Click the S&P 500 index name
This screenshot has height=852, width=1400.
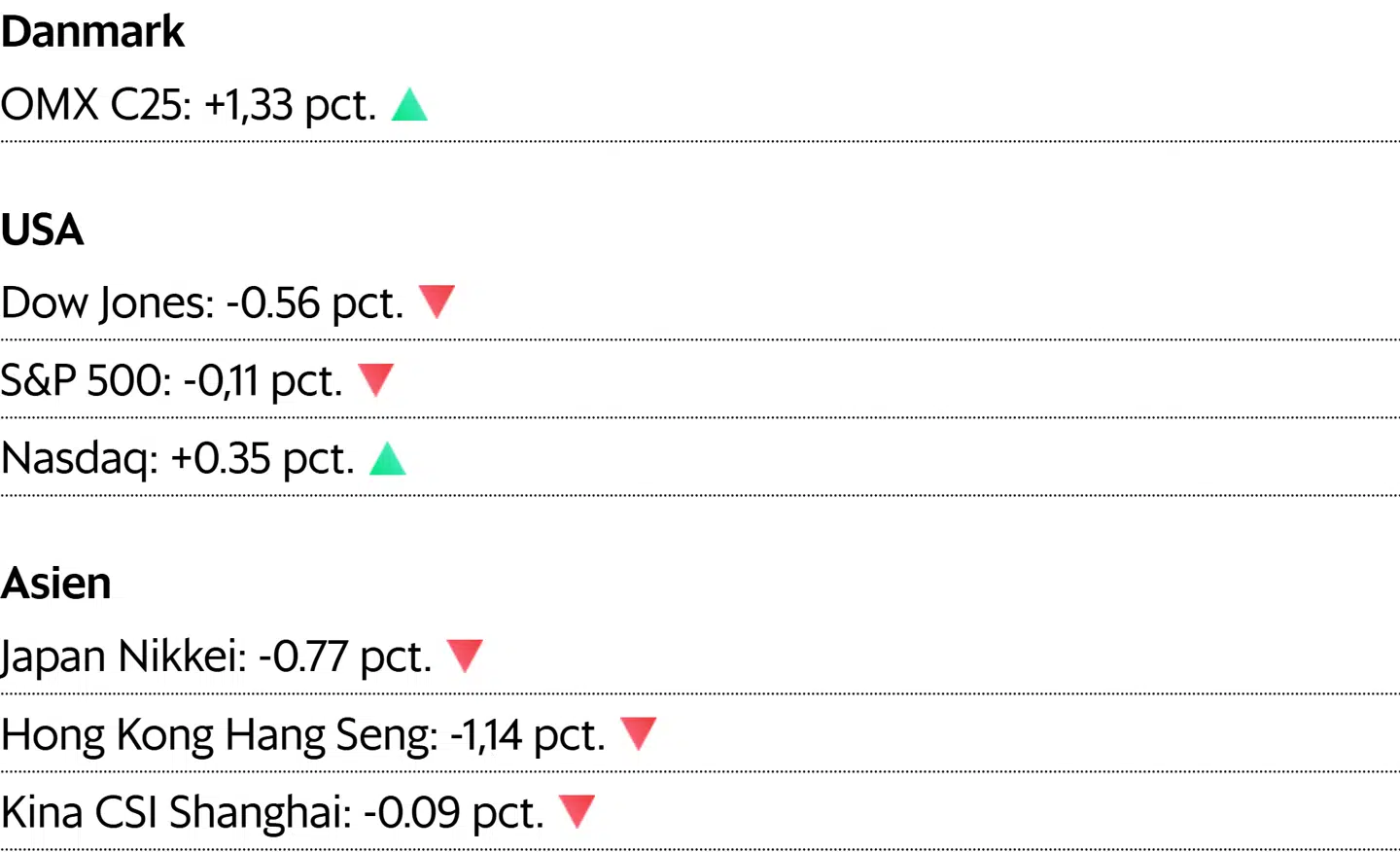click(84, 380)
